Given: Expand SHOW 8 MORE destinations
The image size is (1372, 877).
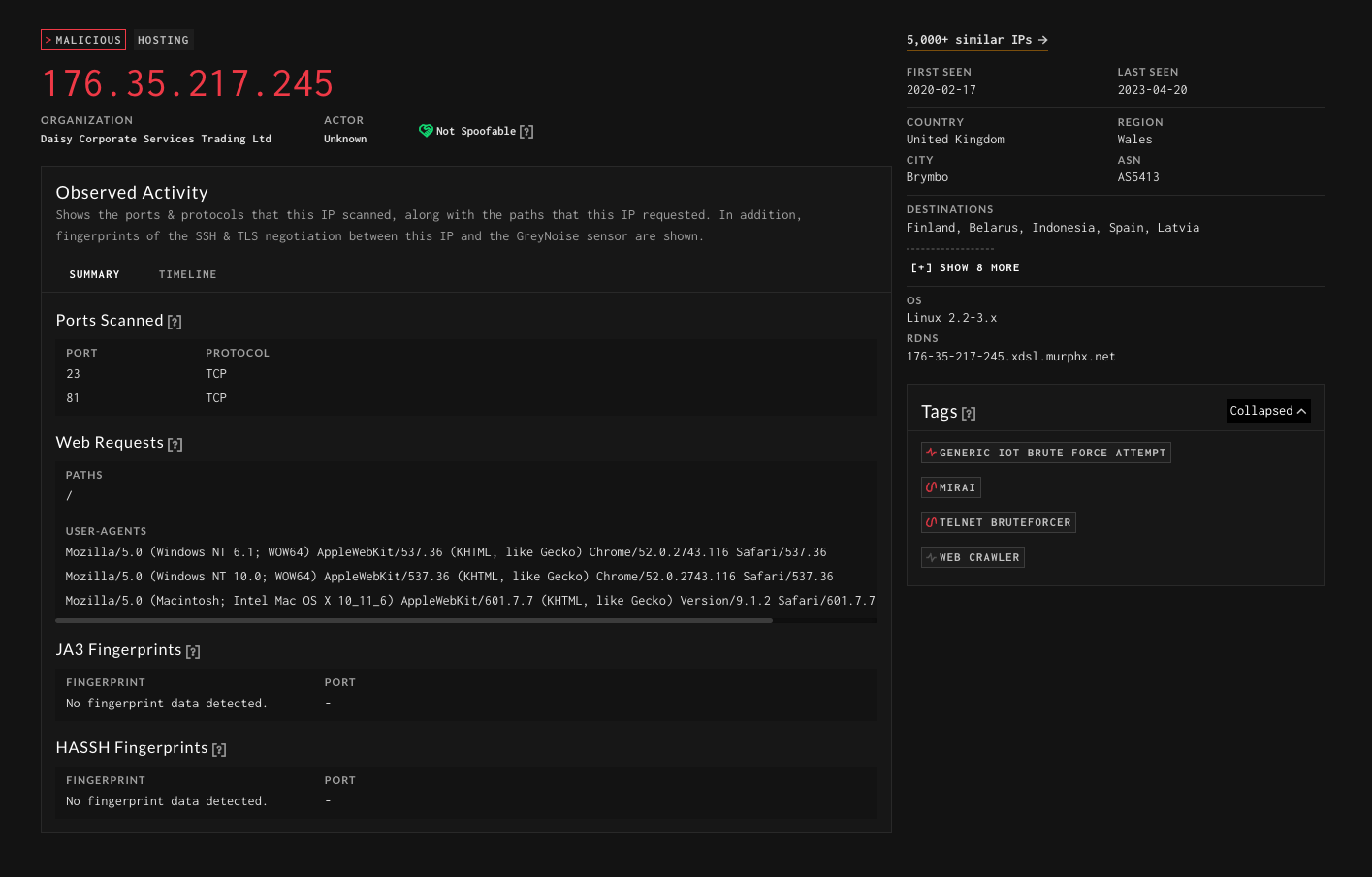Looking at the screenshot, I should pos(964,267).
